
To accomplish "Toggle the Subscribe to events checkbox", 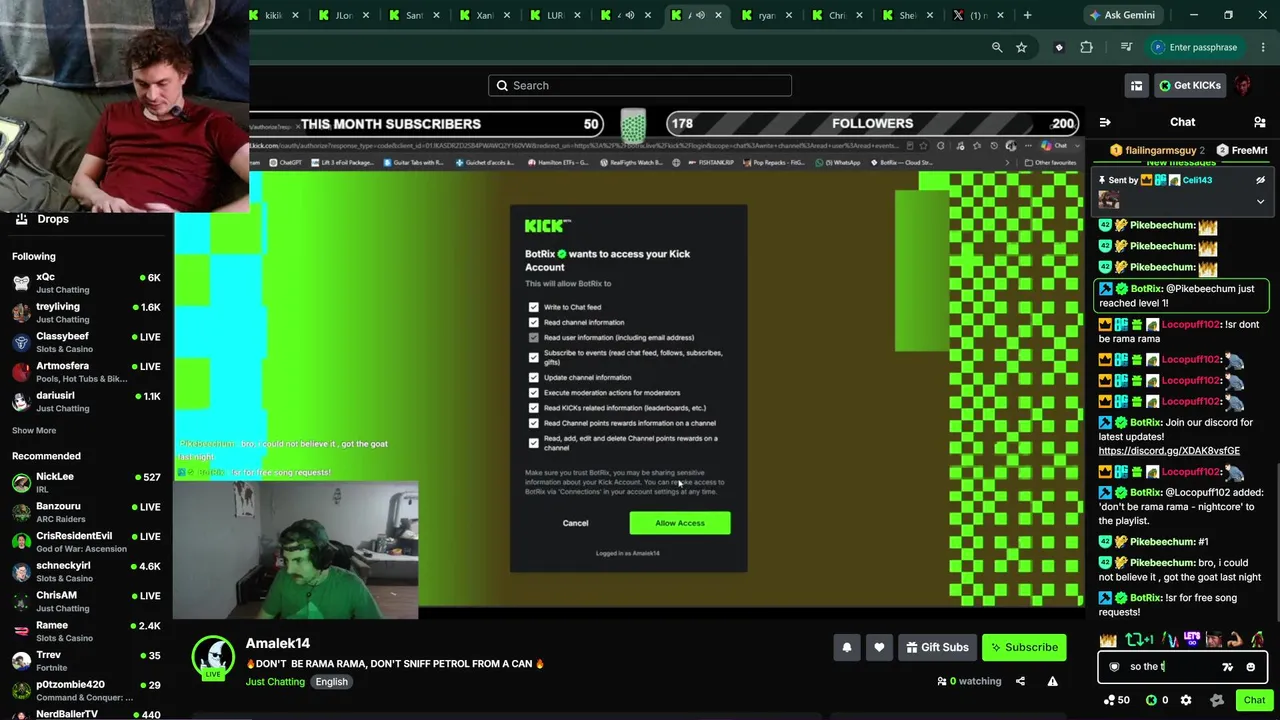I will click(534, 357).
